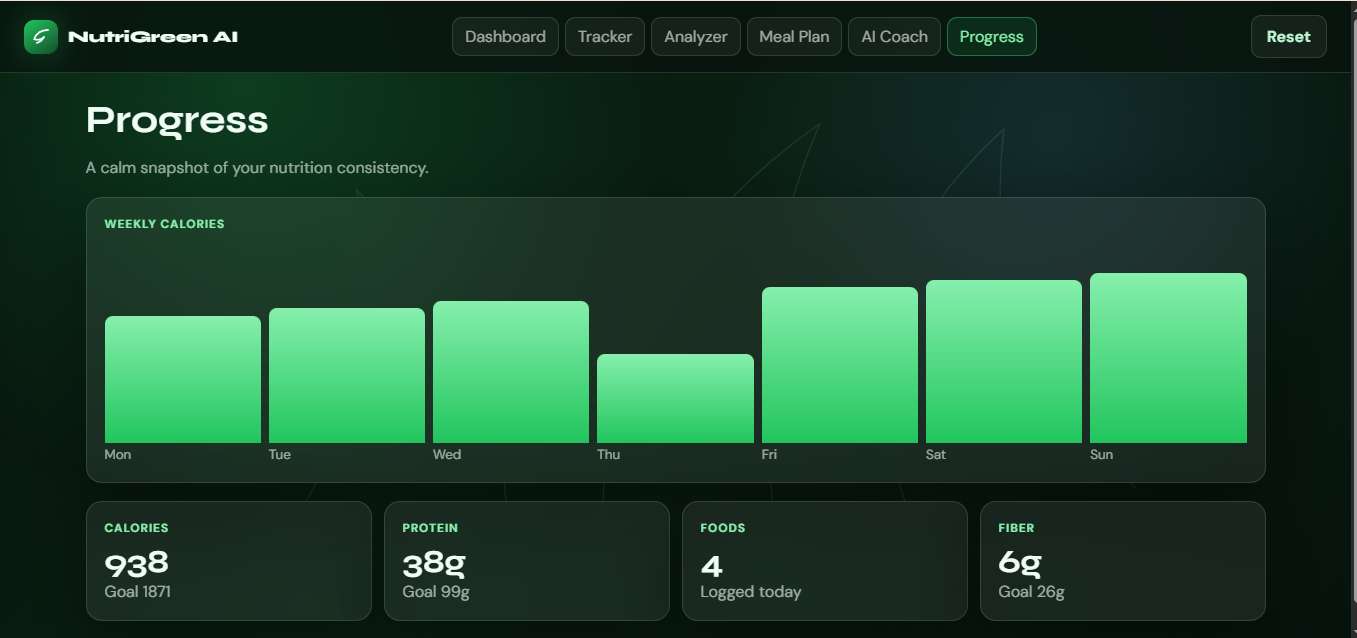Click the FOODS card label

(x=723, y=528)
